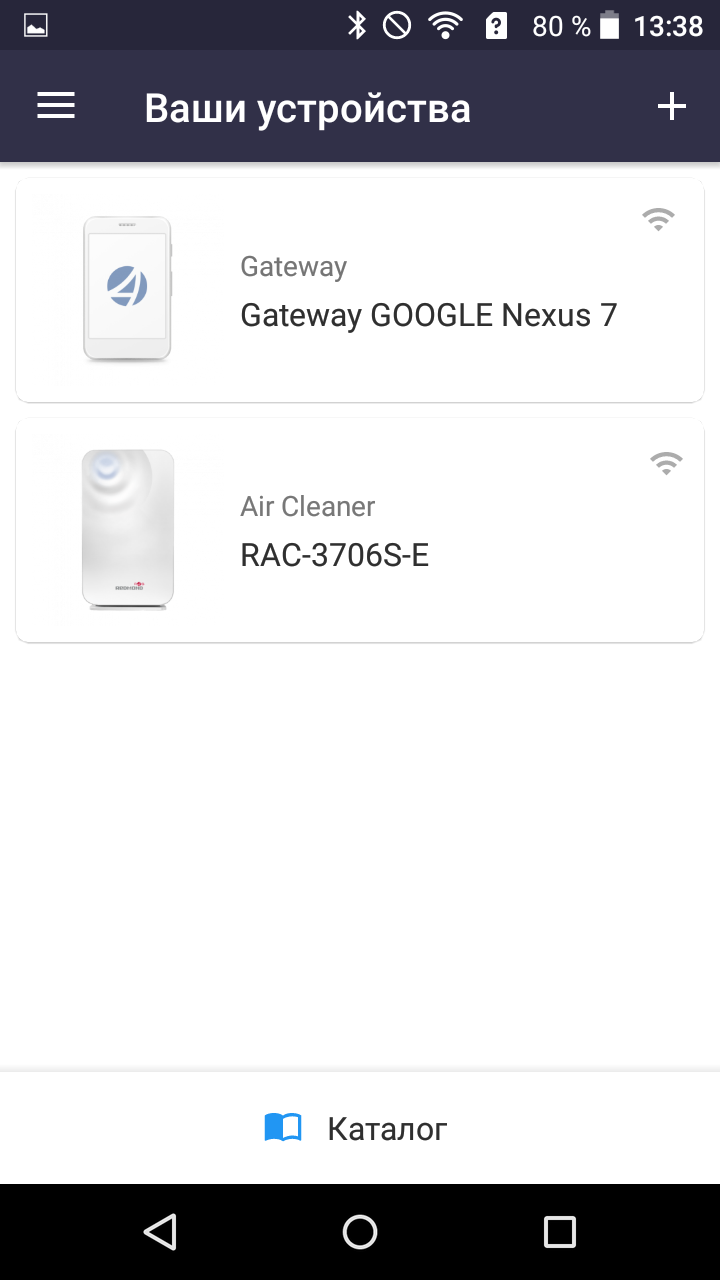Tap Wi-Fi signal icon on Gateway card
Image resolution: width=720 pixels, height=1280 pixels.
point(658,219)
